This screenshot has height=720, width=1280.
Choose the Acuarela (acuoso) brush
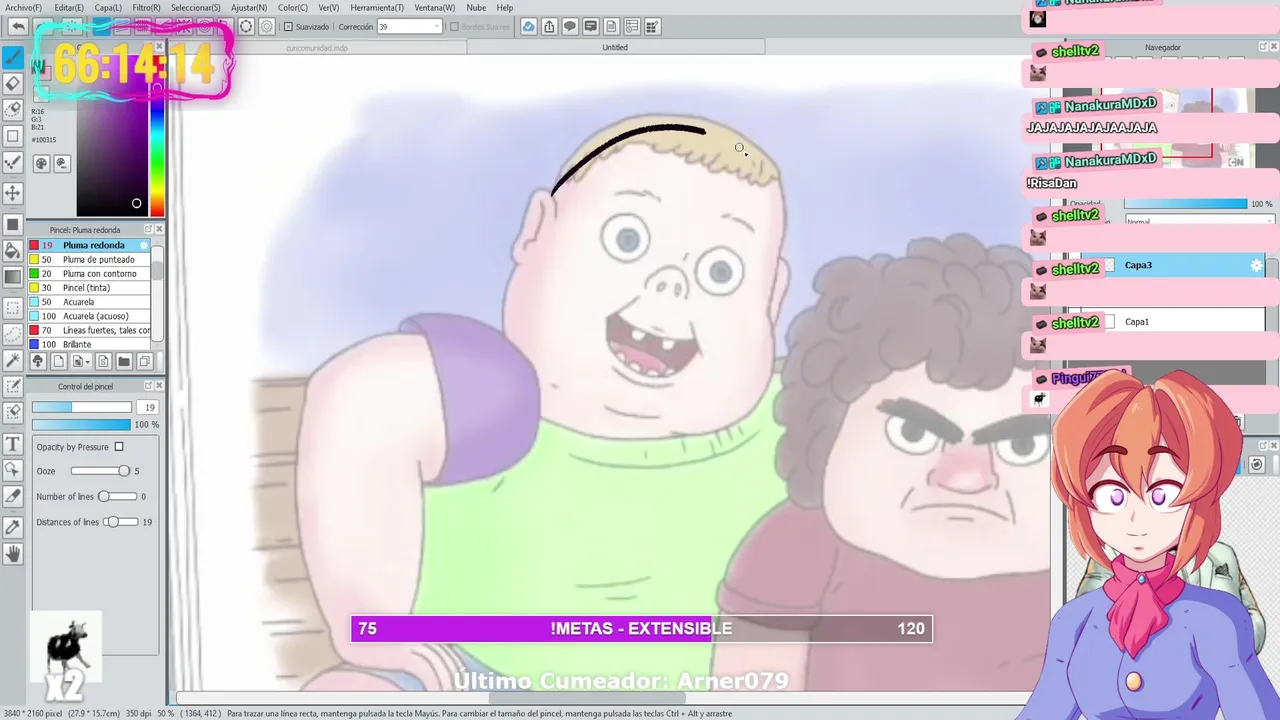click(x=88, y=316)
